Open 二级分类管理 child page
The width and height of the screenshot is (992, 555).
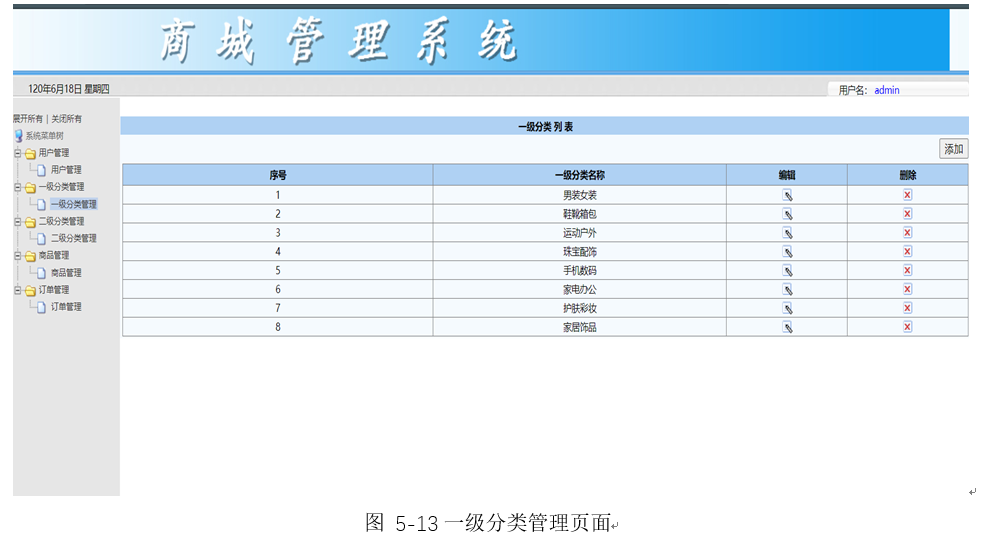73,238
